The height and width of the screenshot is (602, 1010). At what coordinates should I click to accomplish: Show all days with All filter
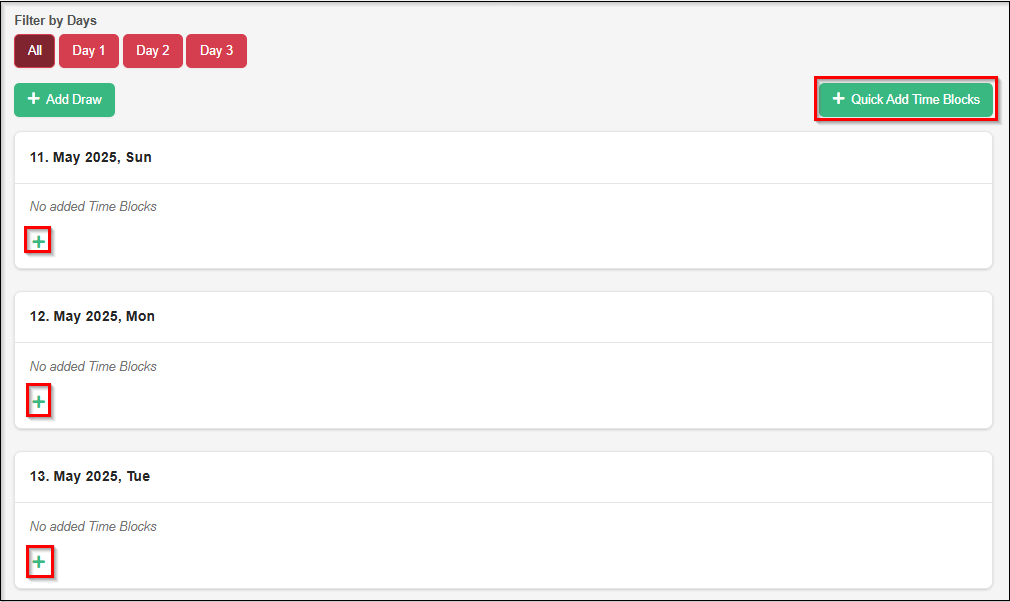pyautogui.click(x=35, y=51)
